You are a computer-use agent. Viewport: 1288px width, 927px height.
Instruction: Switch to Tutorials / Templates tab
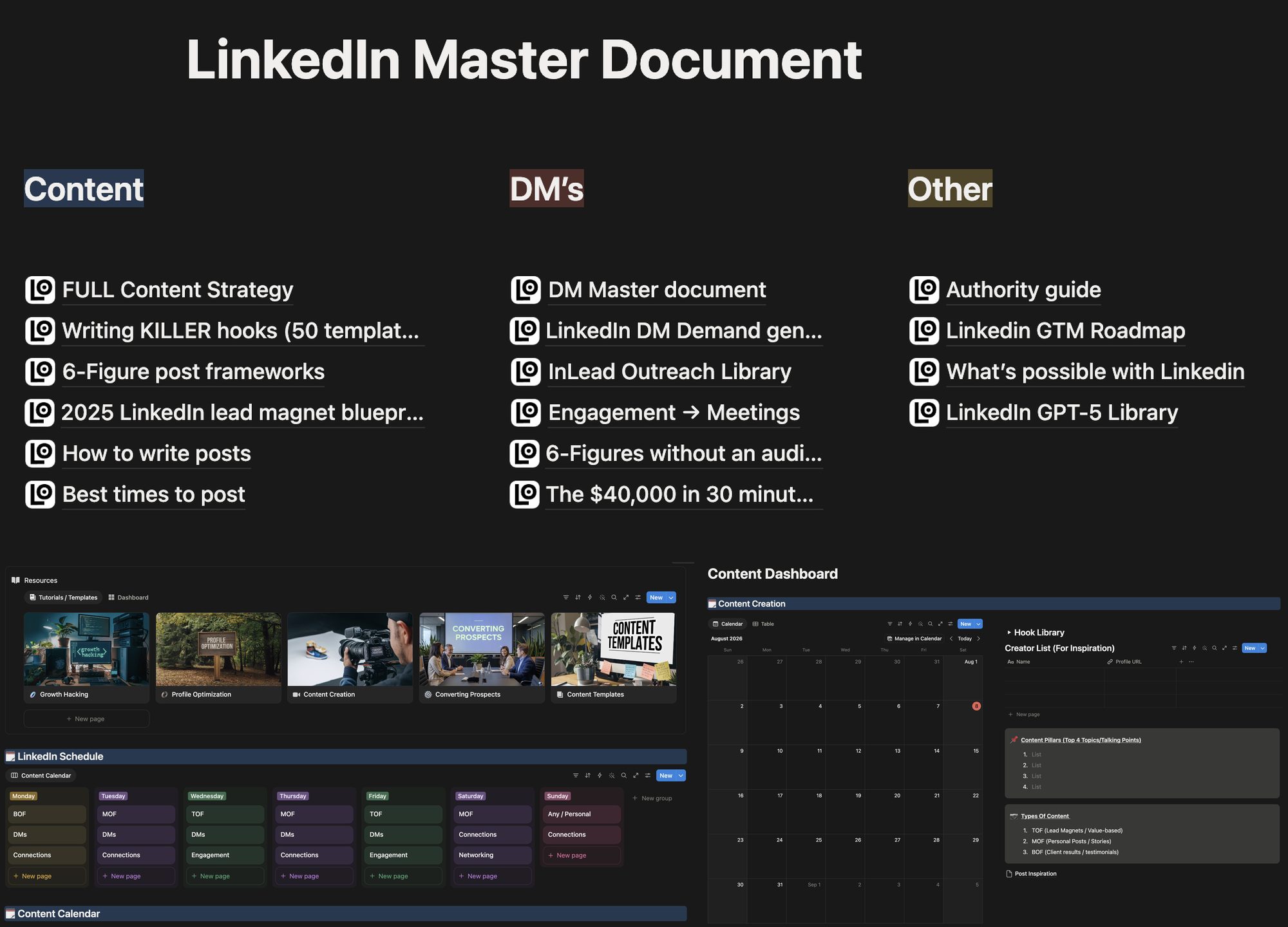coord(63,597)
